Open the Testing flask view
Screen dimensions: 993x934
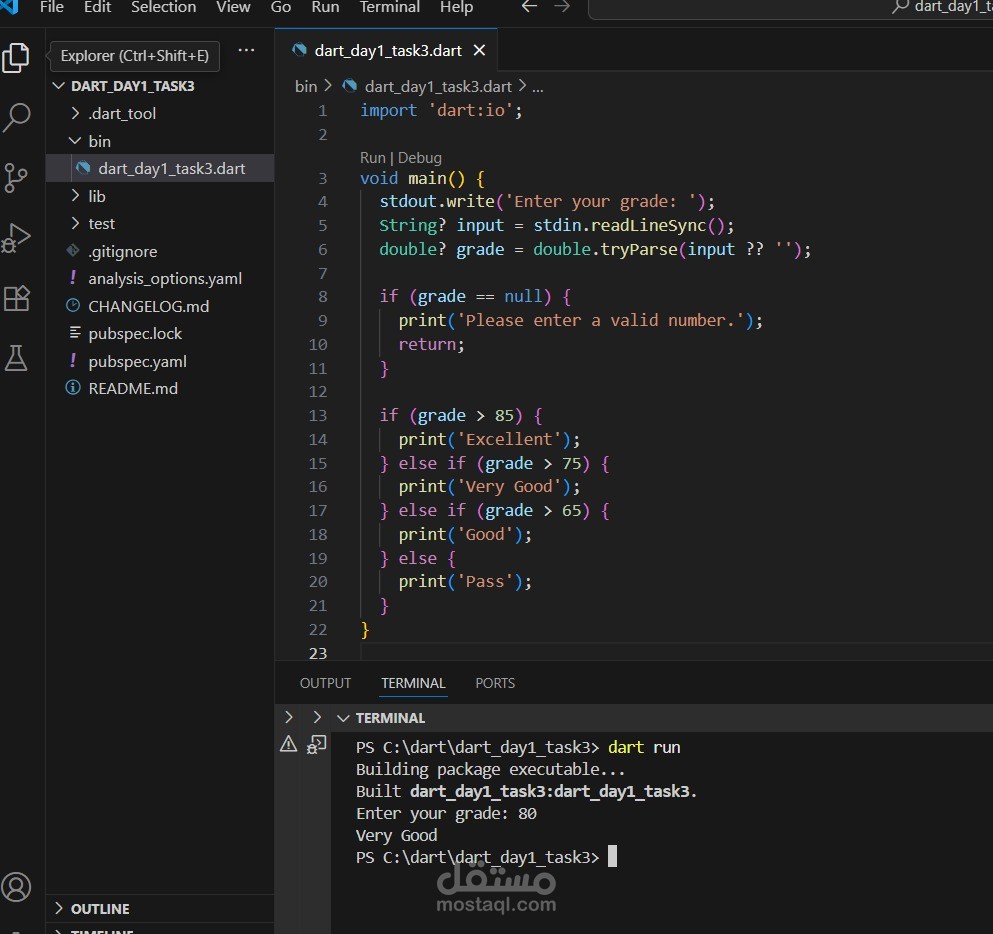coord(16,358)
